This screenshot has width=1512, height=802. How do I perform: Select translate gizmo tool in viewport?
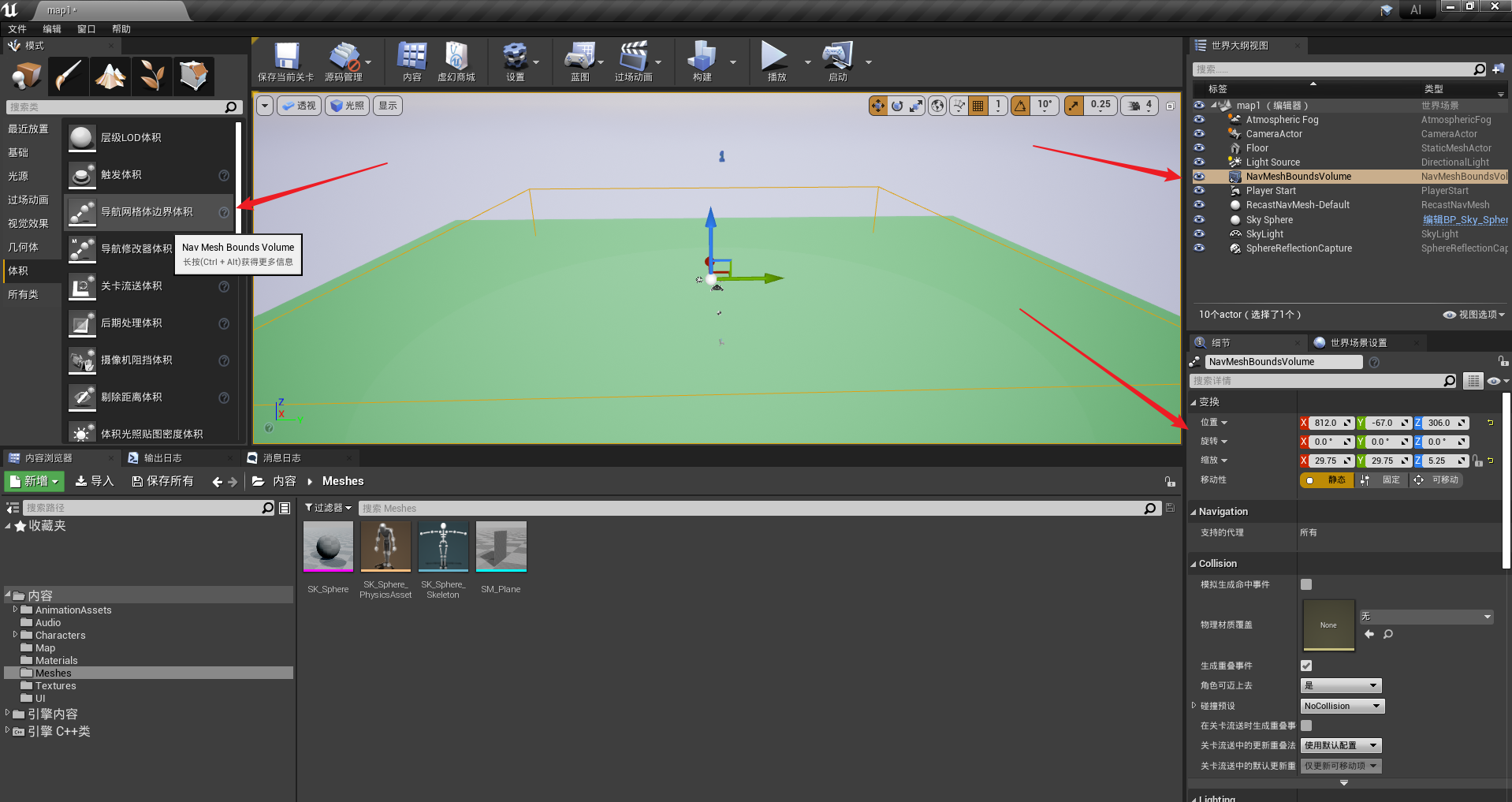click(878, 106)
